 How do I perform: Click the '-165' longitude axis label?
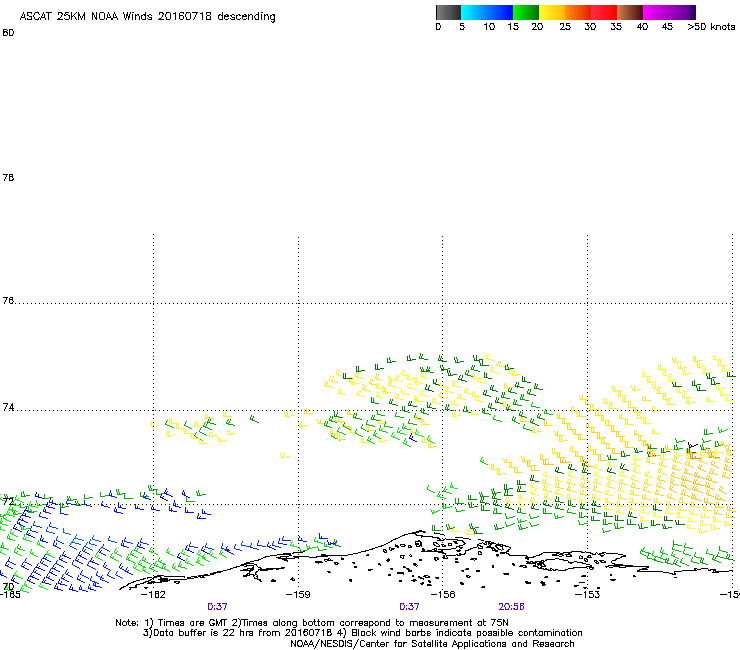pyautogui.click(x=10, y=595)
